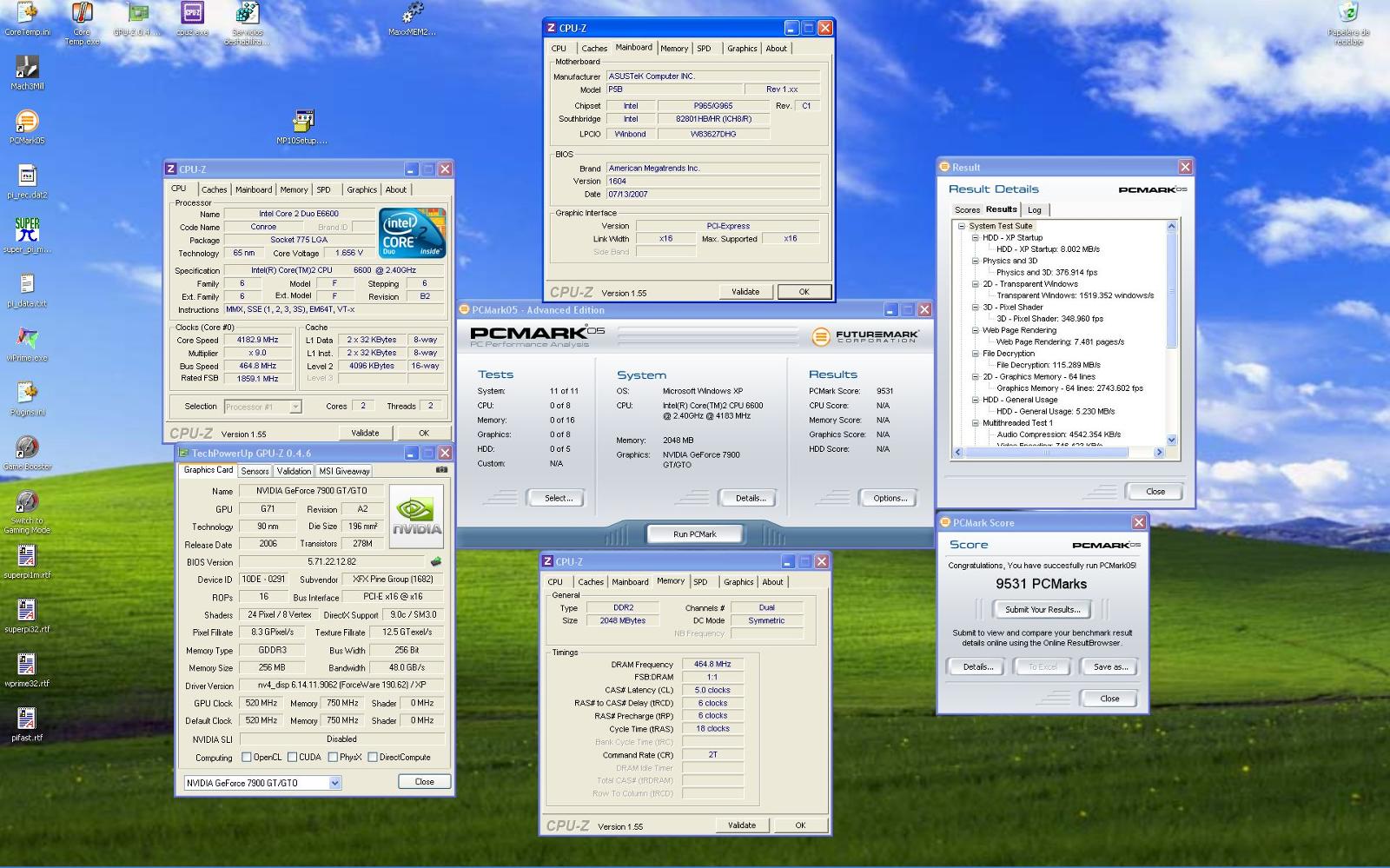Click Details button in PCMark Score window

coord(977,667)
